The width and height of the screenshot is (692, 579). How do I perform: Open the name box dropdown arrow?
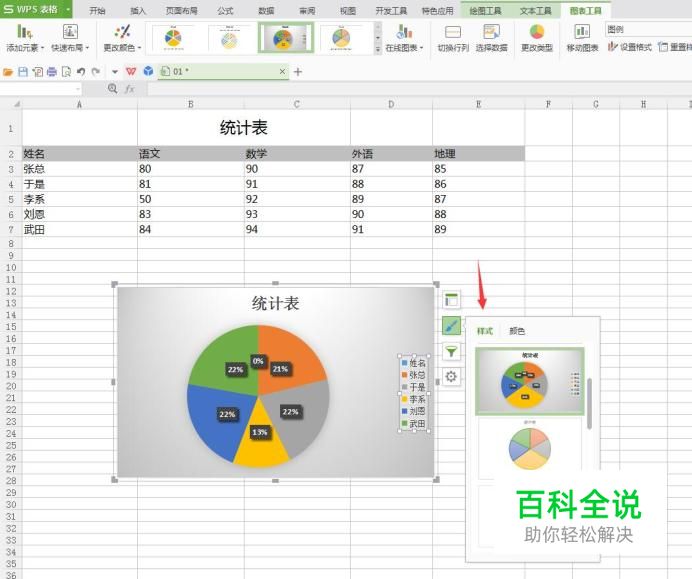pyautogui.click(x=78, y=89)
